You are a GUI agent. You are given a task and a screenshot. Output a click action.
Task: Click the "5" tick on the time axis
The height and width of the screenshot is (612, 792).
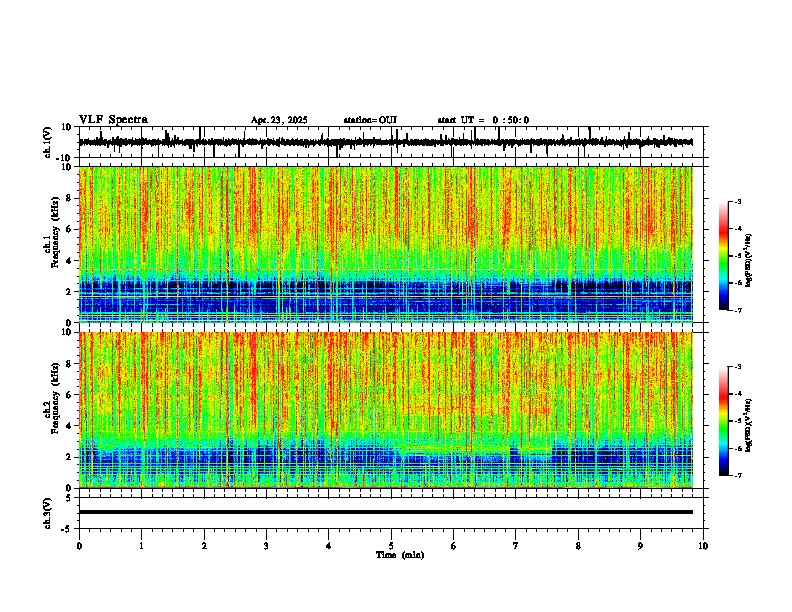click(391, 546)
